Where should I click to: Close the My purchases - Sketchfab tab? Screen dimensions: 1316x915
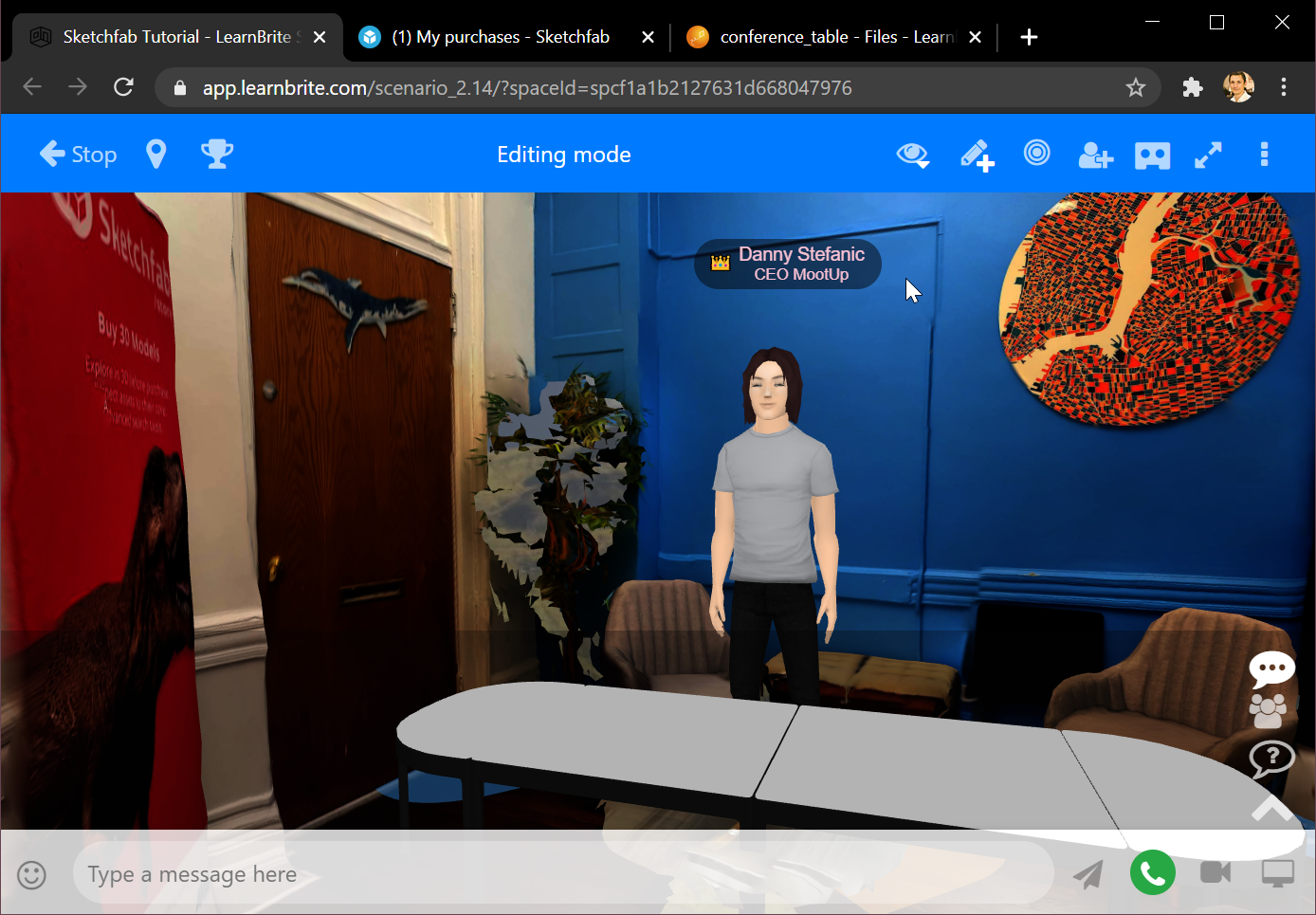pos(648,37)
